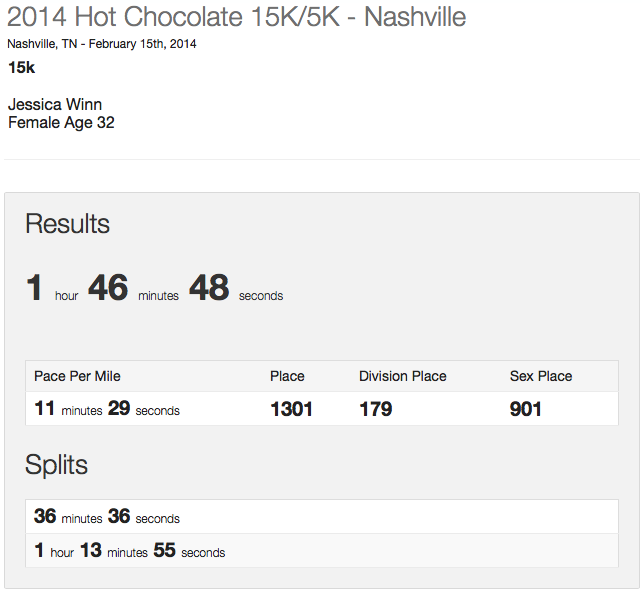Click the Division Place column header
Viewport: 642px width, 591px height.
click(x=402, y=376)
